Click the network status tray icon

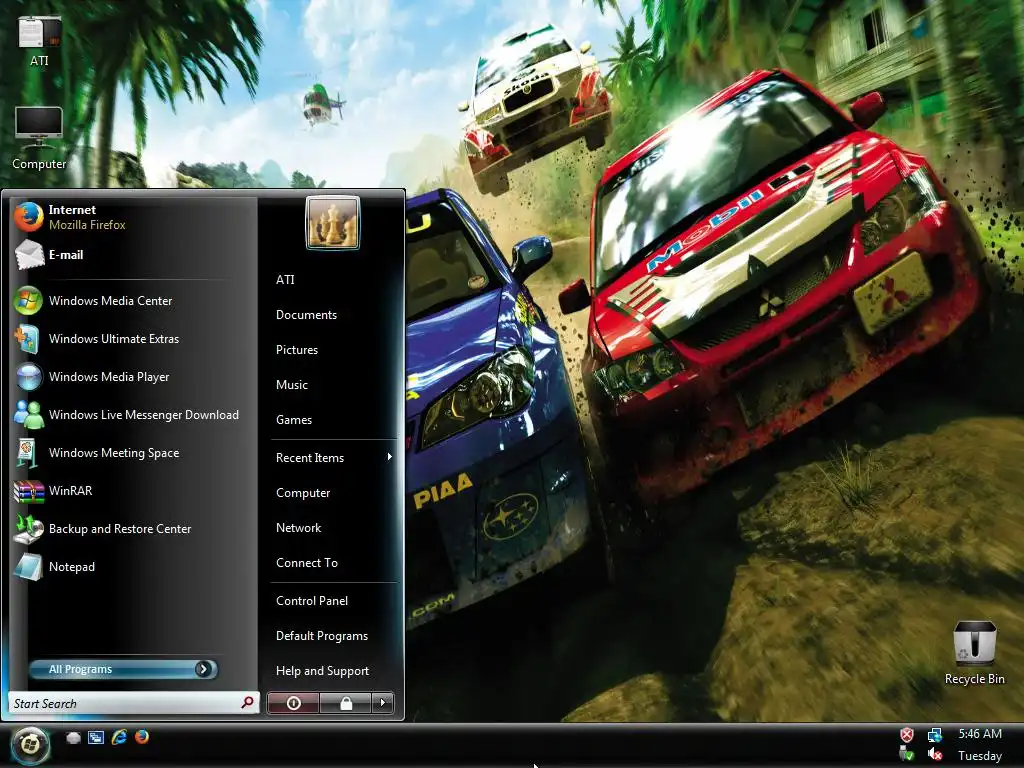(935, 735)
